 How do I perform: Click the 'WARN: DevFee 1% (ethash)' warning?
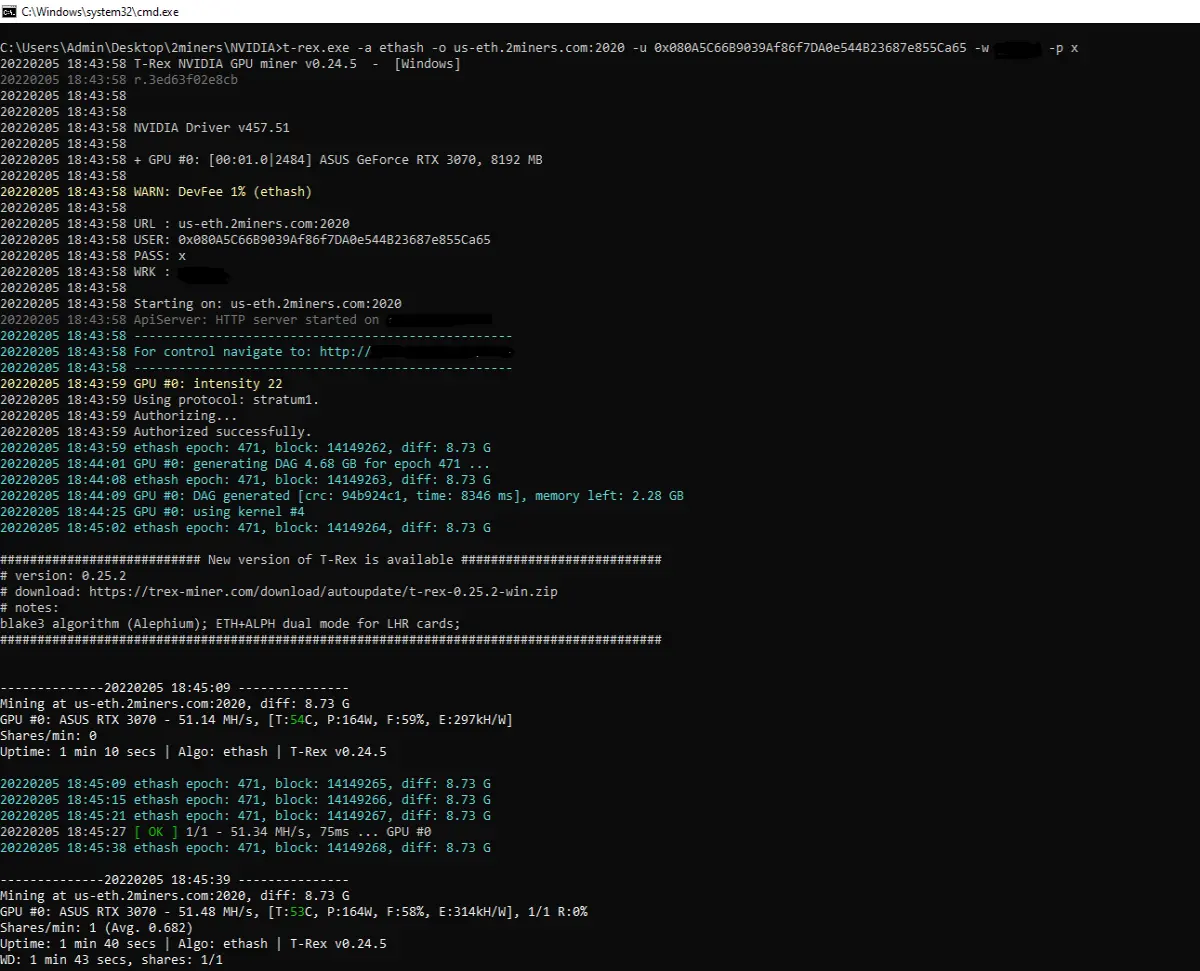[x=156, y=192]
